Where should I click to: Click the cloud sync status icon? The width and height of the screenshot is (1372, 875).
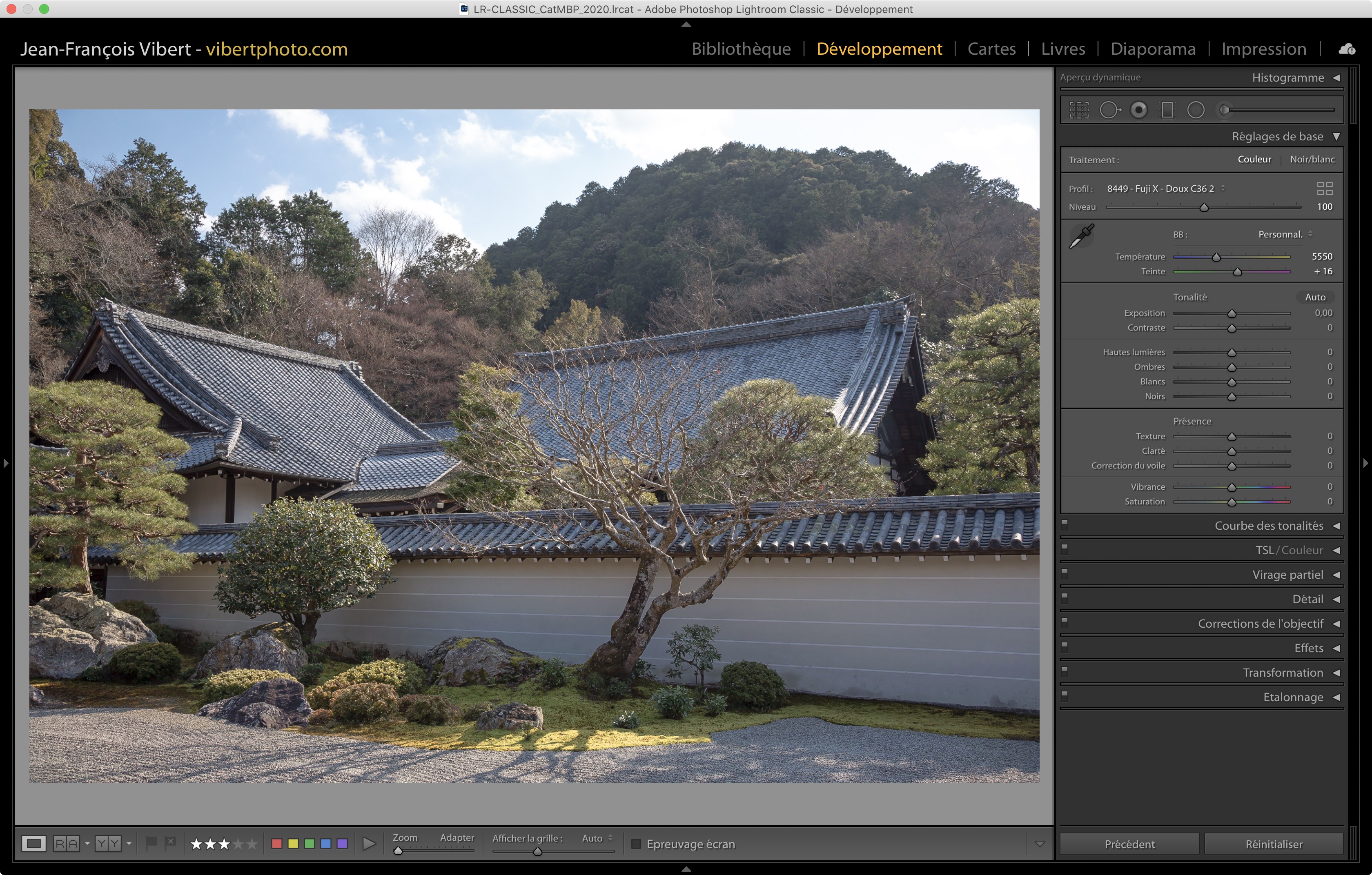[1346, 49]
